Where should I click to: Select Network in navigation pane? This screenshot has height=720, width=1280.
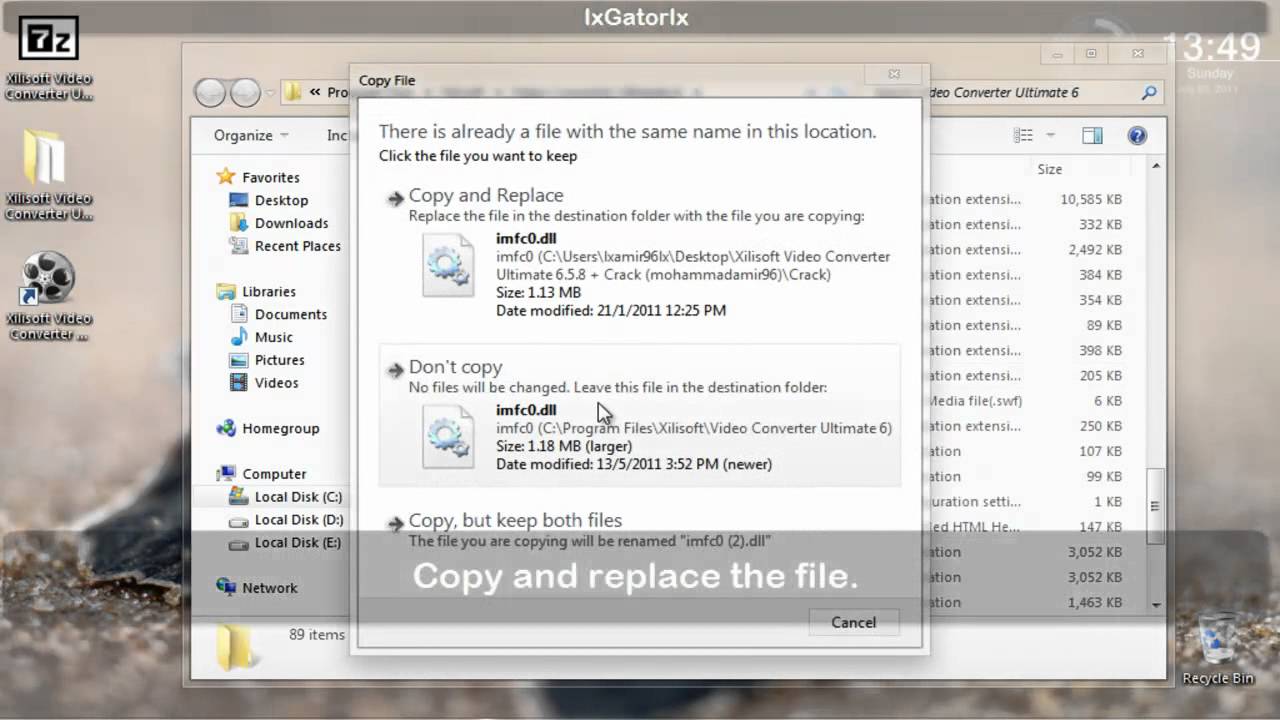tap(258, 588)
